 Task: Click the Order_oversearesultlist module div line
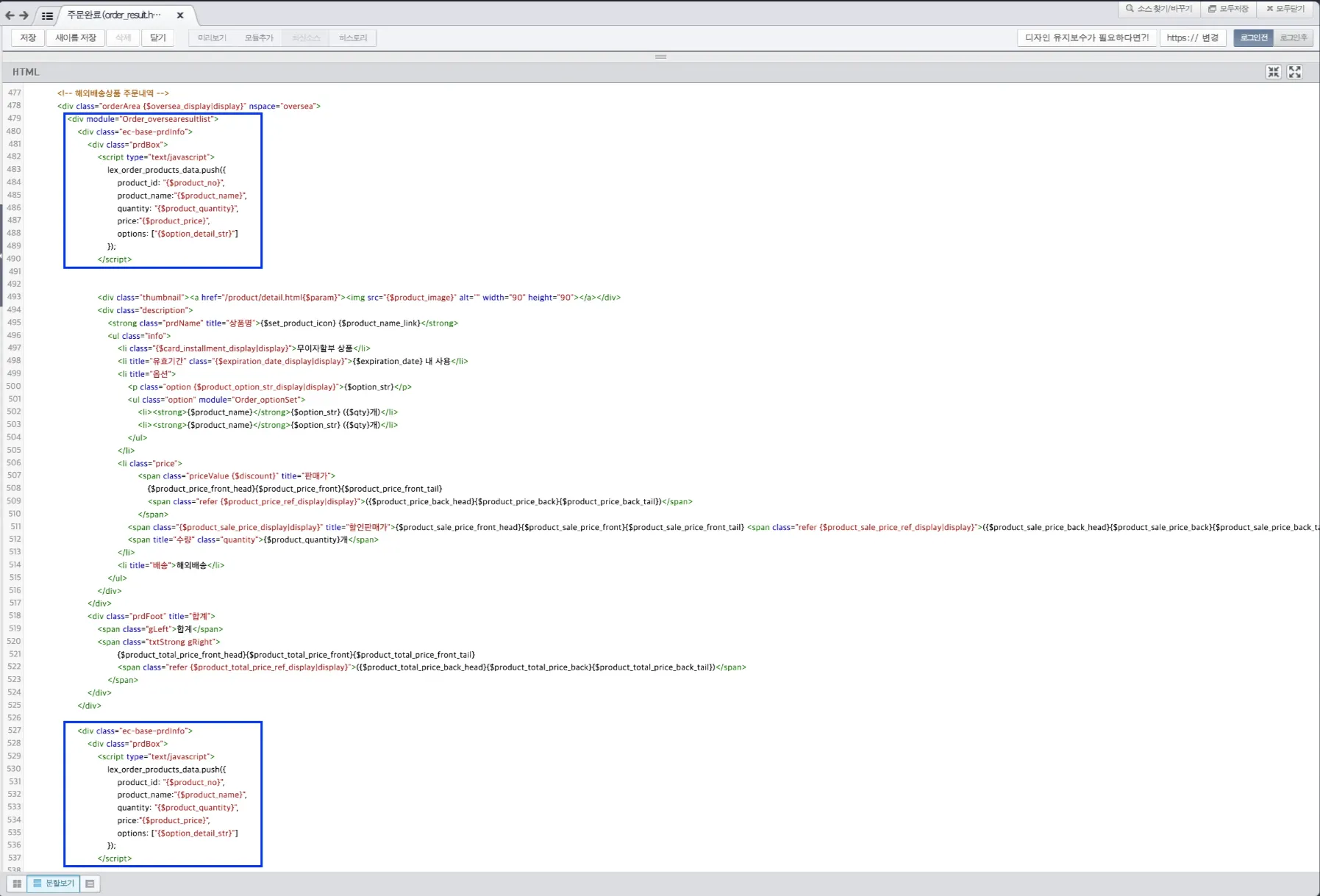click(x=143, y=119)
